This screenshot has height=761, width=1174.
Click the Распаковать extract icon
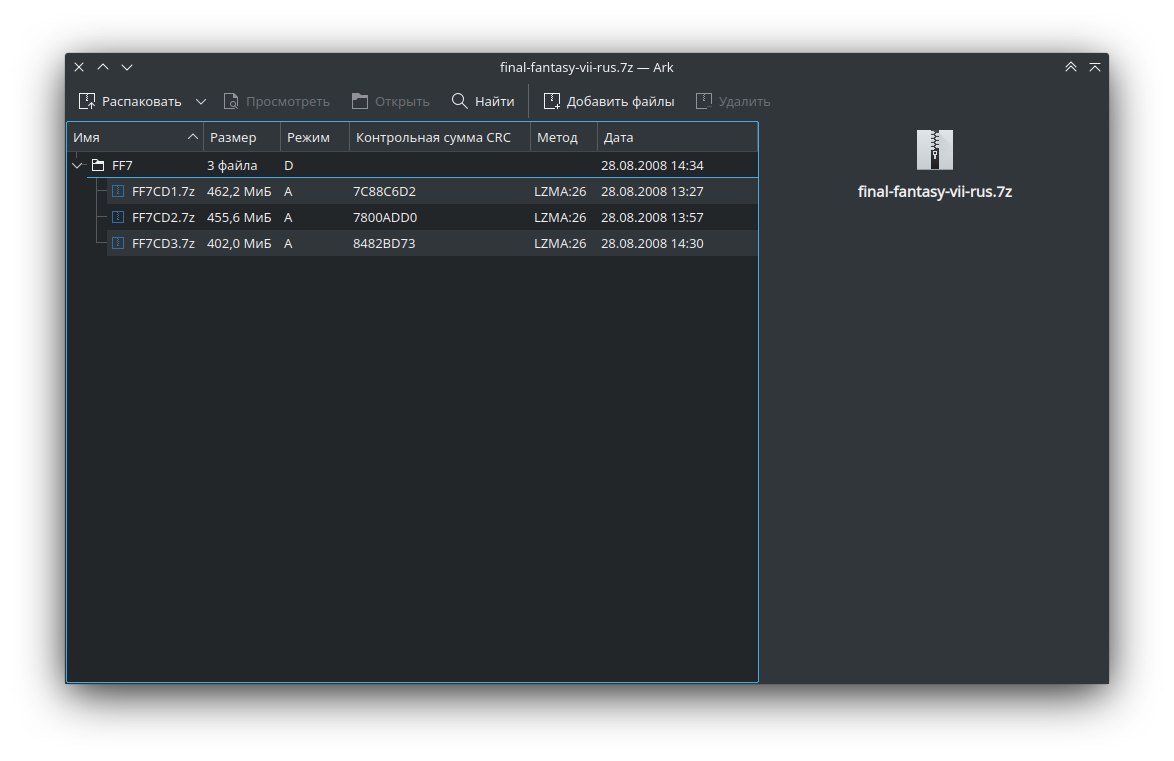87,101
